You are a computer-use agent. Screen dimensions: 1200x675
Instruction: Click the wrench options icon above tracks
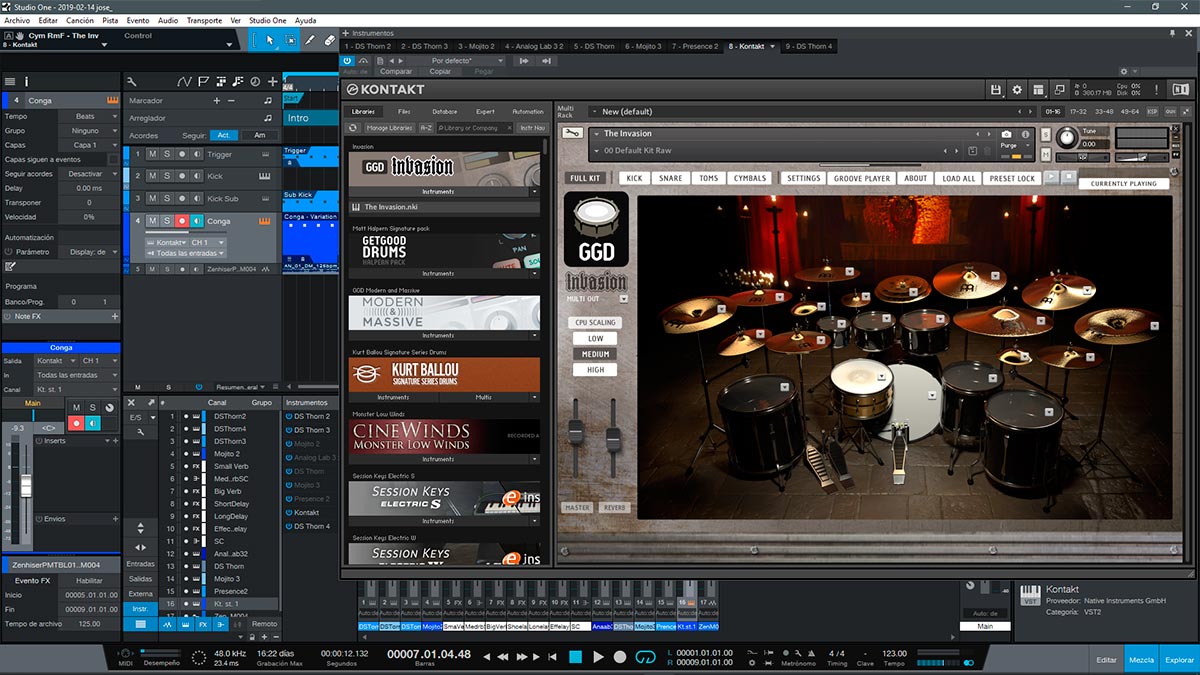click(132, 81)
